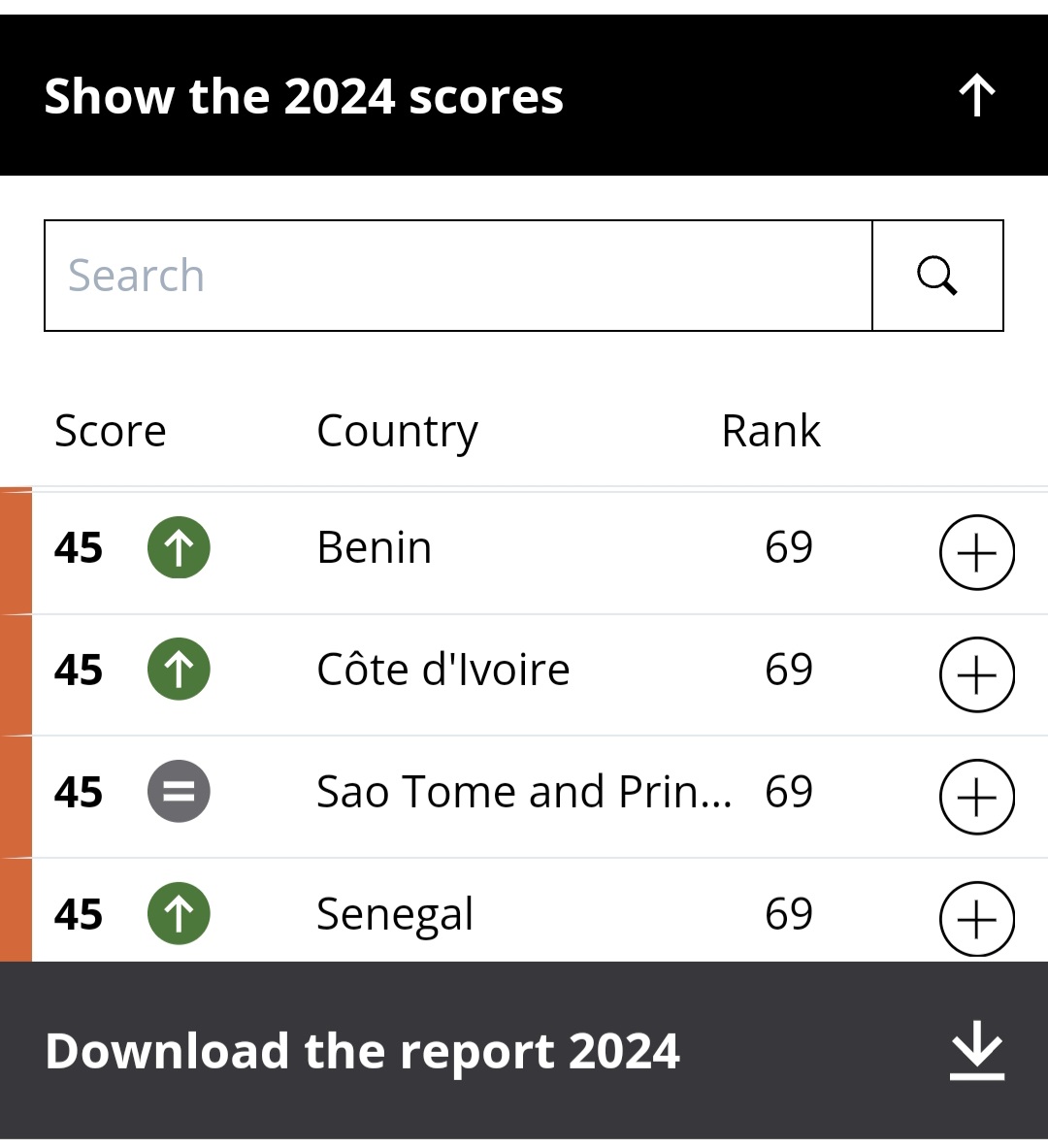Sort table by Rank column header
1048x1148 pixels.
771,431
